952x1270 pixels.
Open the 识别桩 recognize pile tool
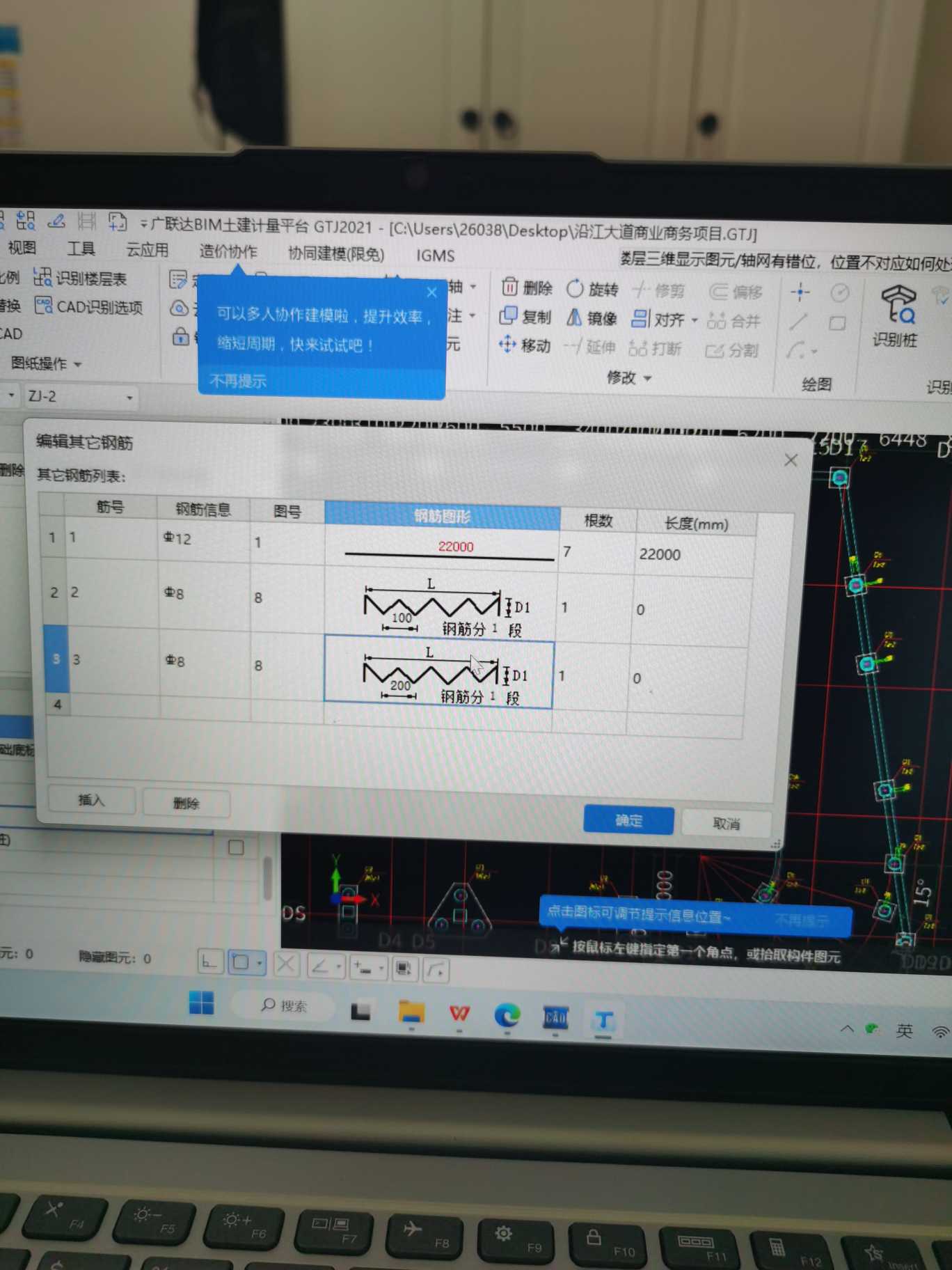896,317
